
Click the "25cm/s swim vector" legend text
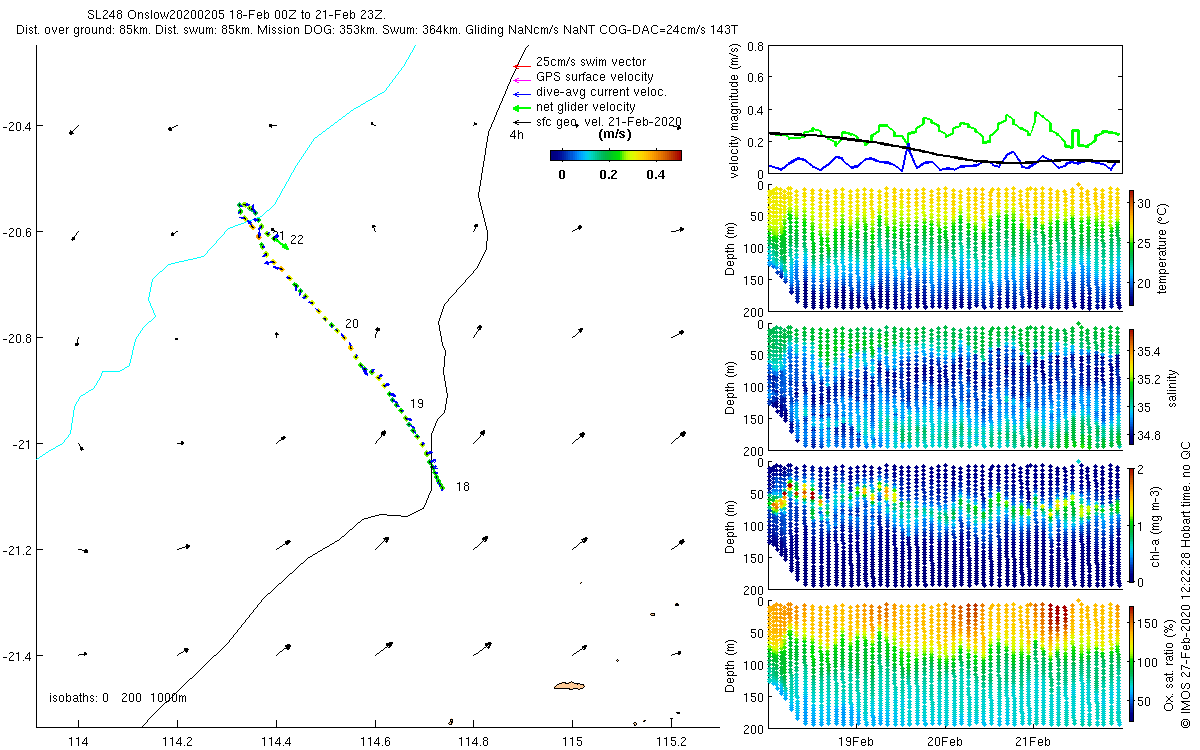click(591, 62)
